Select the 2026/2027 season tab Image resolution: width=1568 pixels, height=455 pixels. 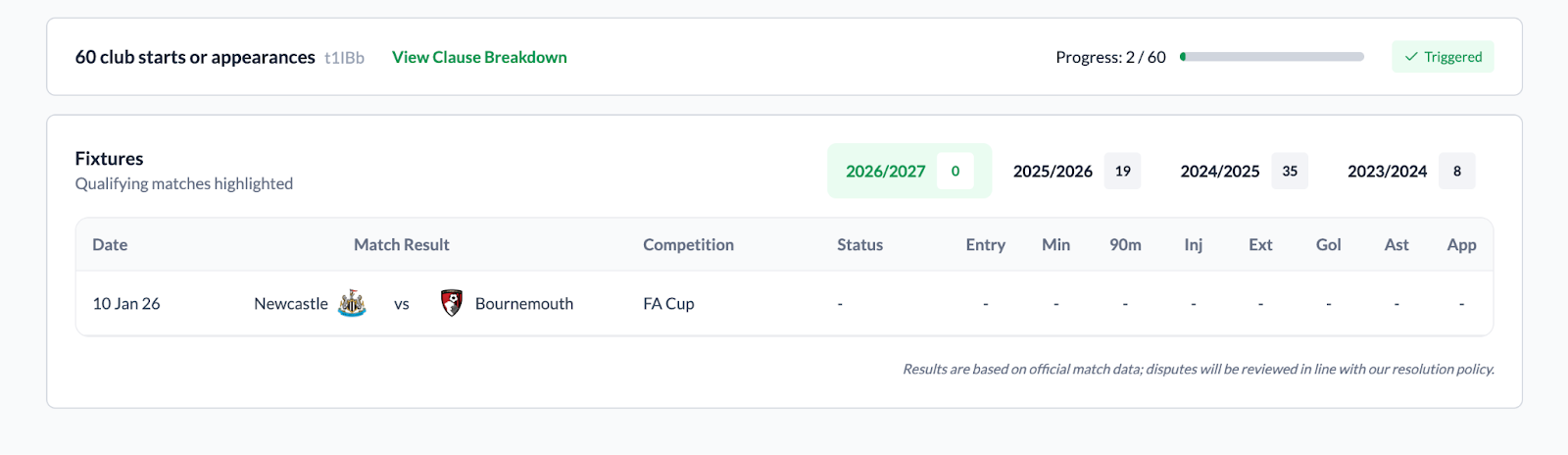click(886, 172)
